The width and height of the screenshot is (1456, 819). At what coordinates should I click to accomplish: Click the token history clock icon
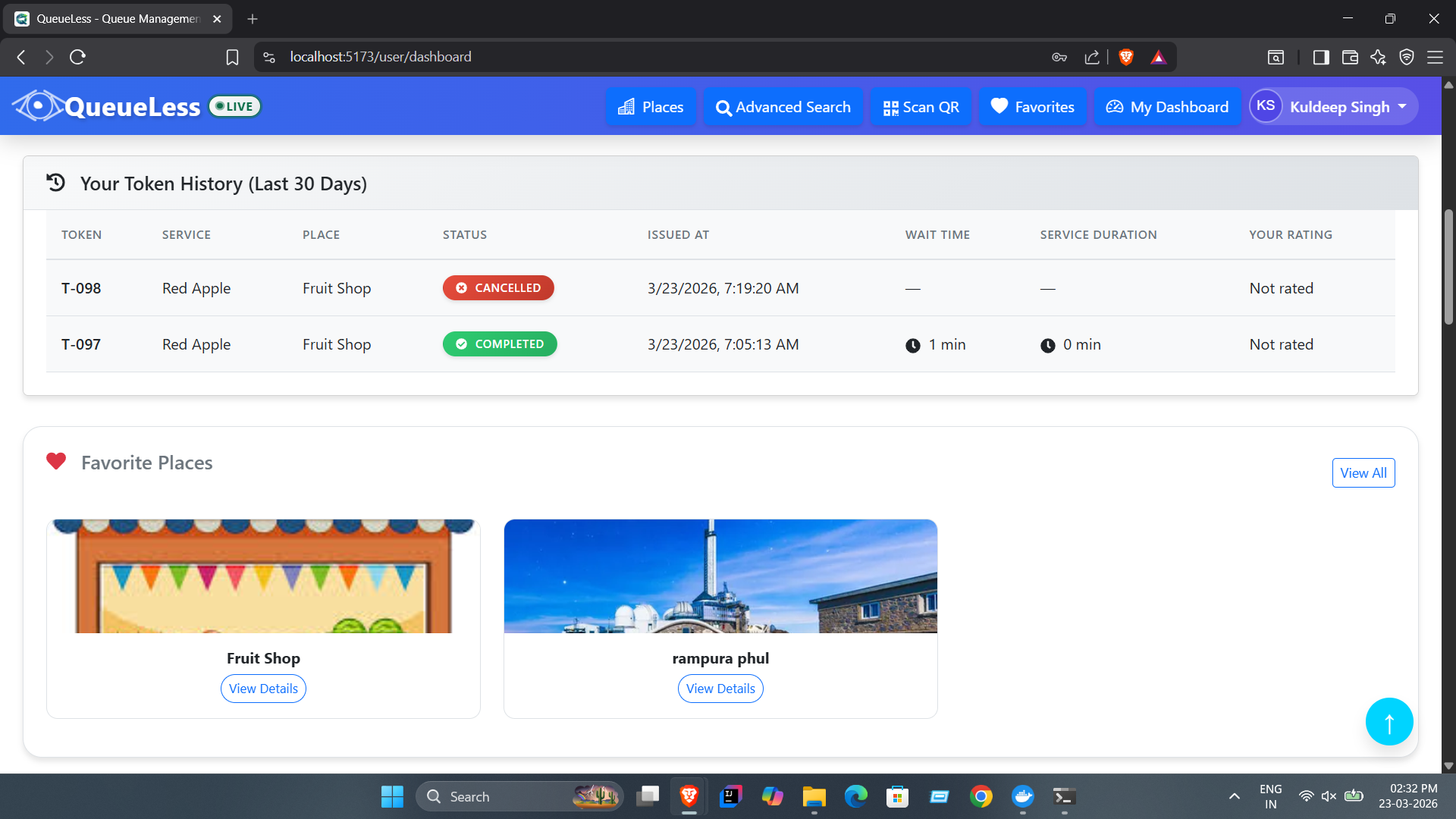tap(56, 183)
